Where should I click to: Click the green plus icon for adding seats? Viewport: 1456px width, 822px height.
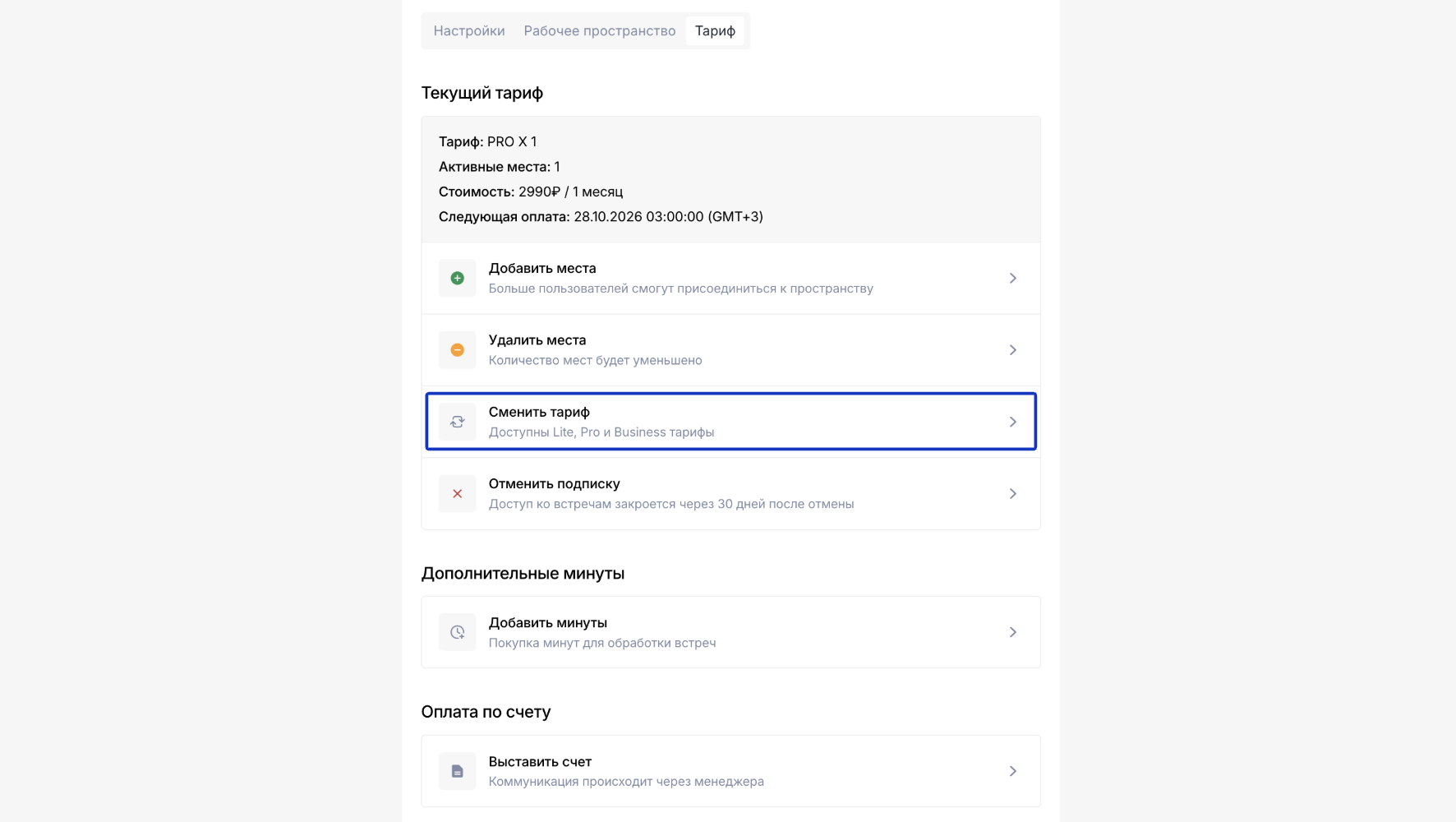point(458,279)
